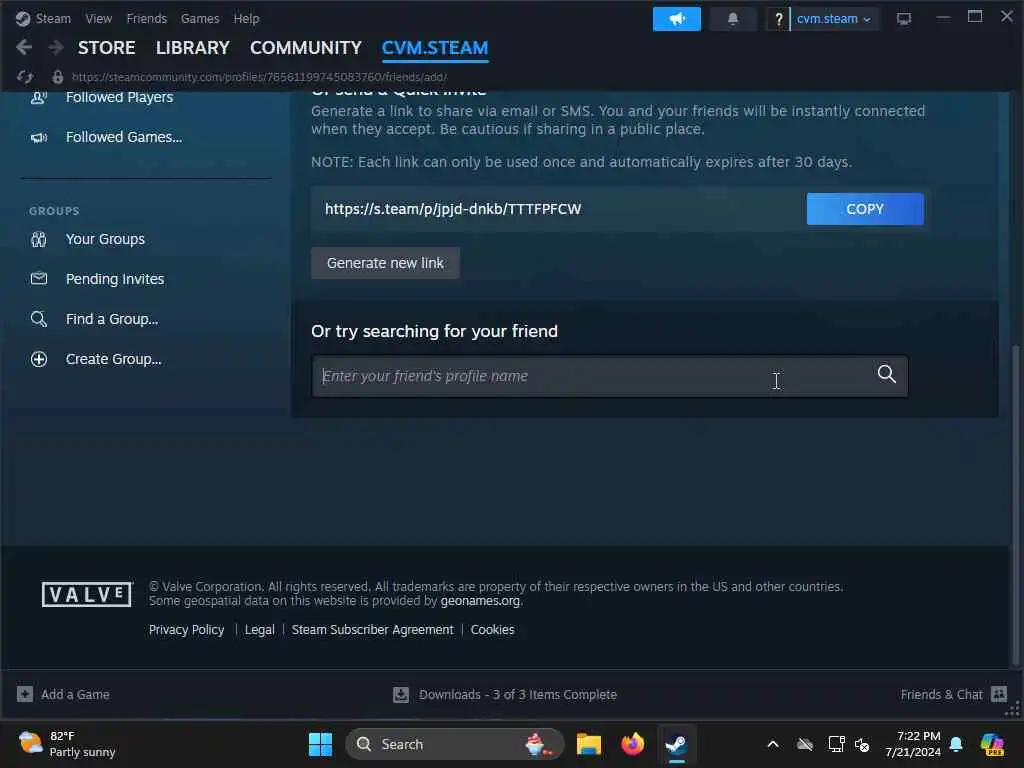Click the page URL in address bar
1024x768 pixels.
(x=259, y=77)
